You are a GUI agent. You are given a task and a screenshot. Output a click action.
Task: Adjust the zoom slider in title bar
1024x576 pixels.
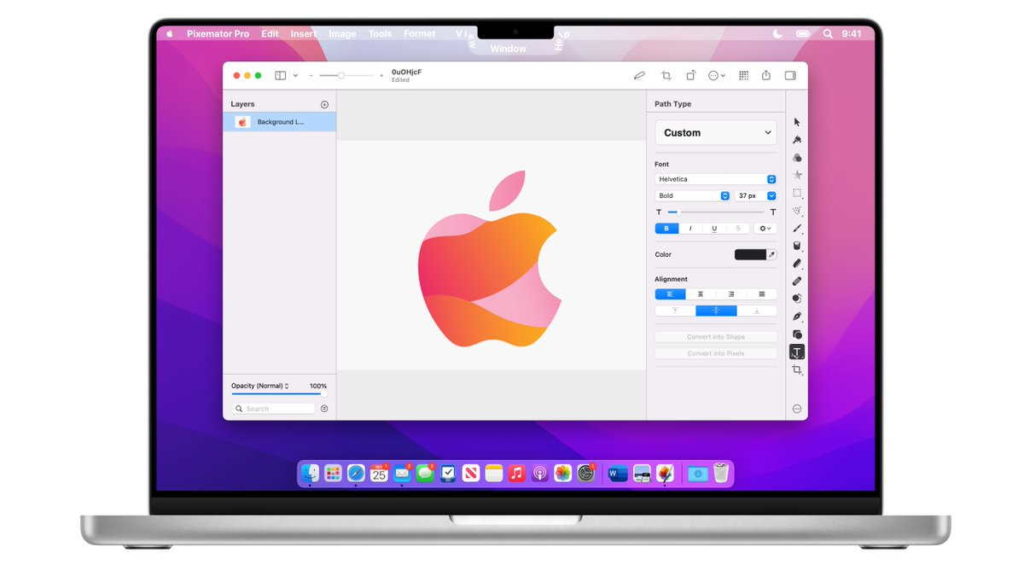[x=346, y=76]
